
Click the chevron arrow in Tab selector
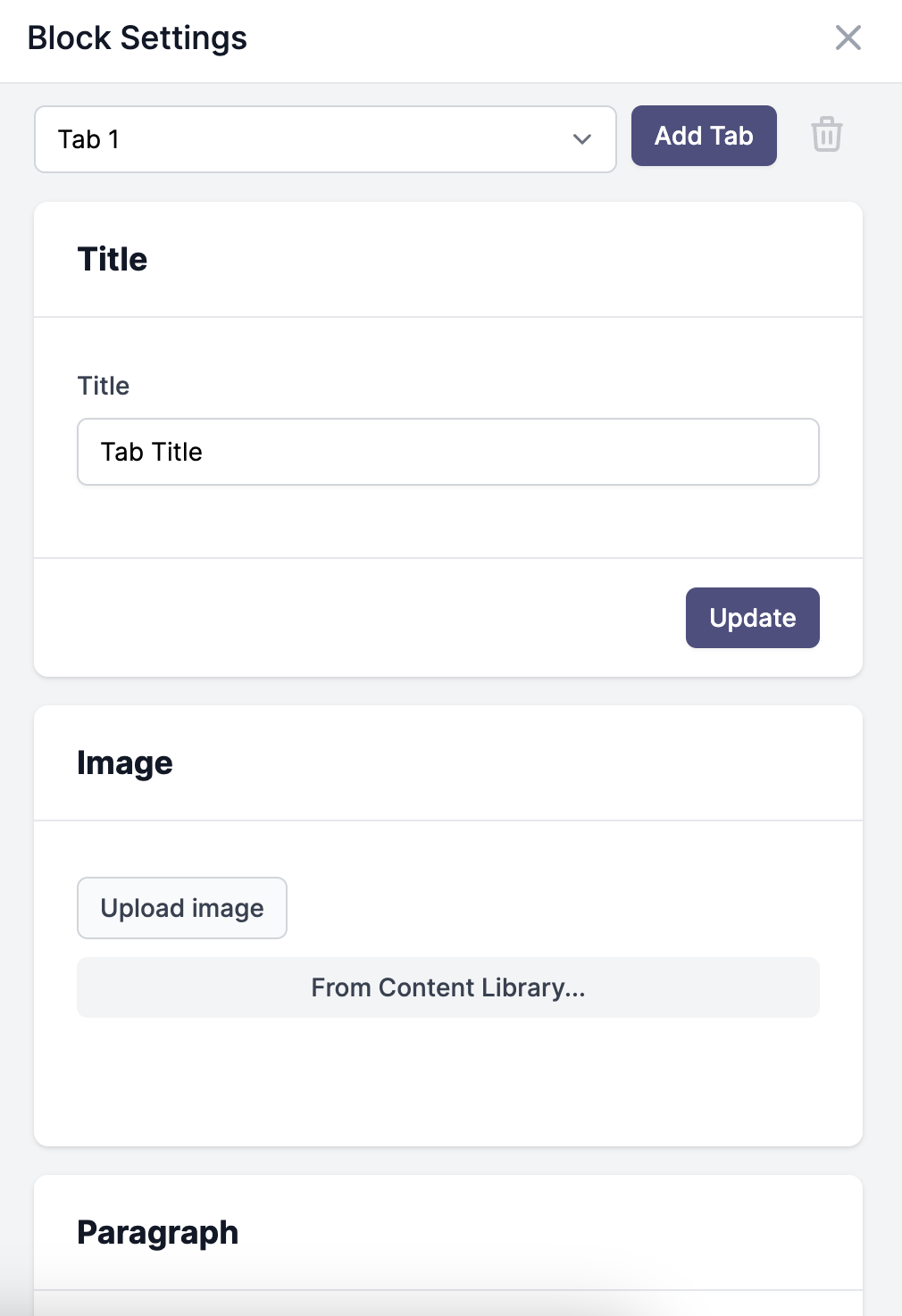pos(582,139)
